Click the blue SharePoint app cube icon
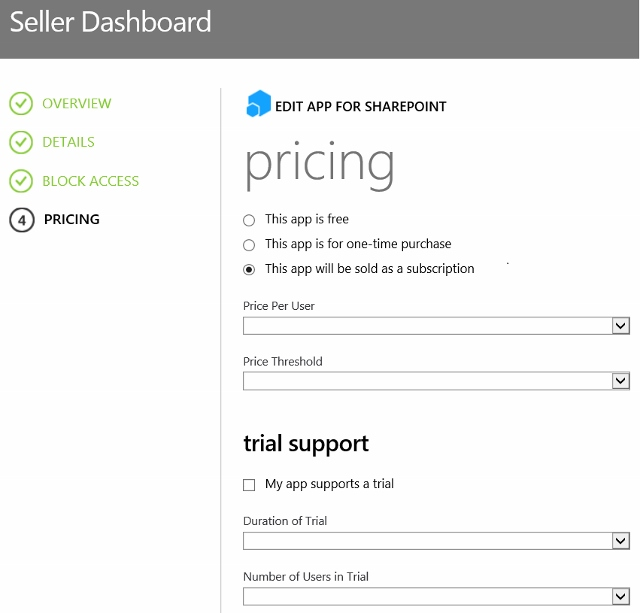 click(x=258, y=104)
